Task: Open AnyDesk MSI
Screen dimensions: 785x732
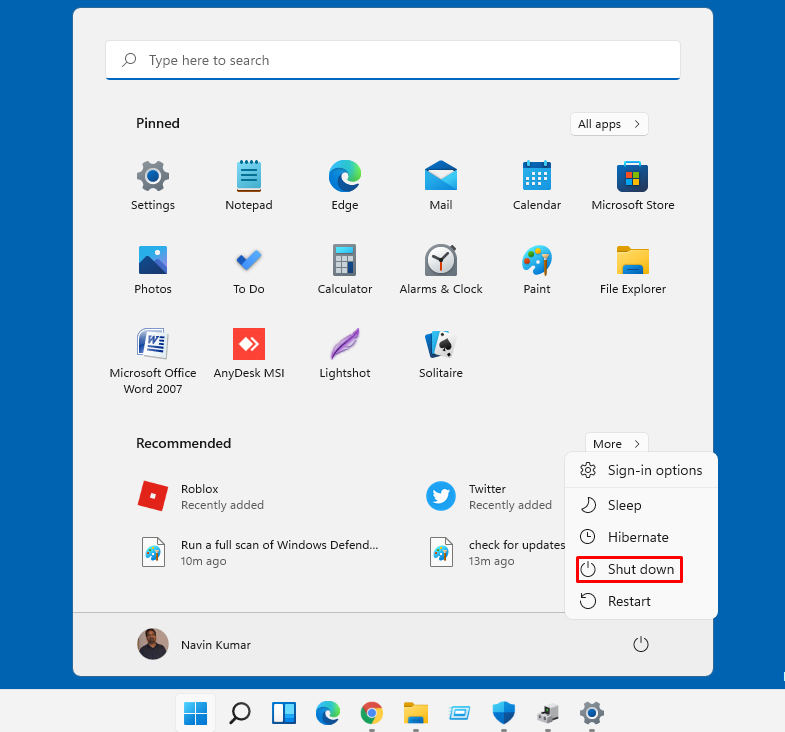Action: (x=249, y=353)
